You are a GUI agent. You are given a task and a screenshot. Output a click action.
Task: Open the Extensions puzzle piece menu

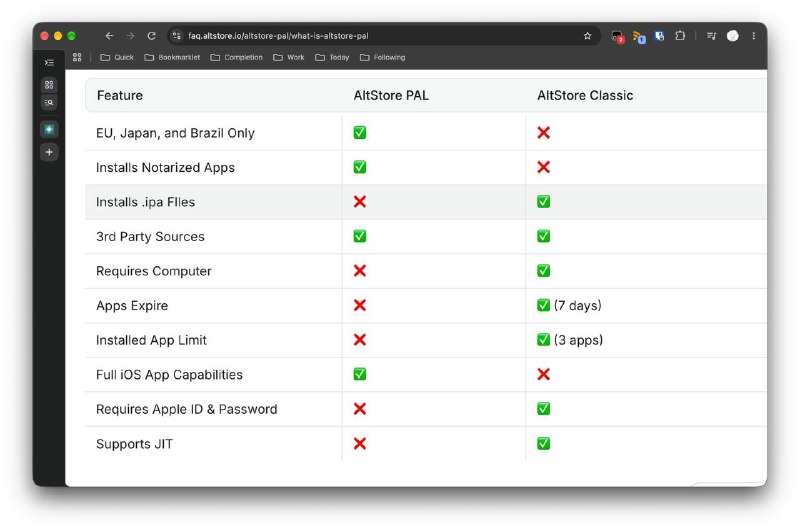pos(680,36)
